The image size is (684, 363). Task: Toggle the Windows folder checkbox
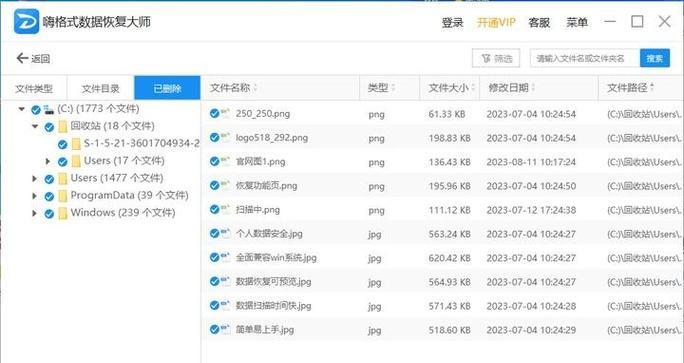click(x=49, y=214)
